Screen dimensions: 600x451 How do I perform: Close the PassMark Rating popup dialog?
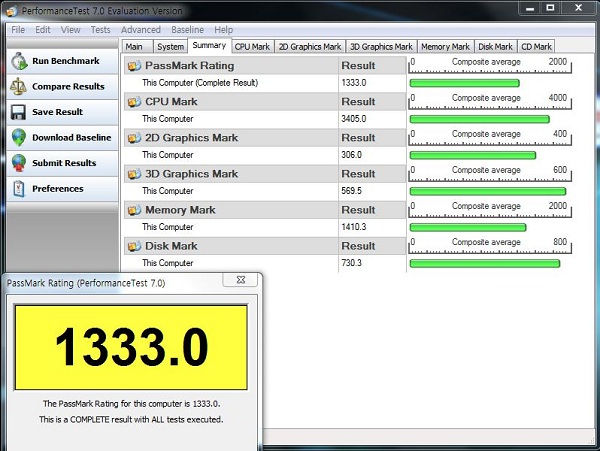point(241,280)
